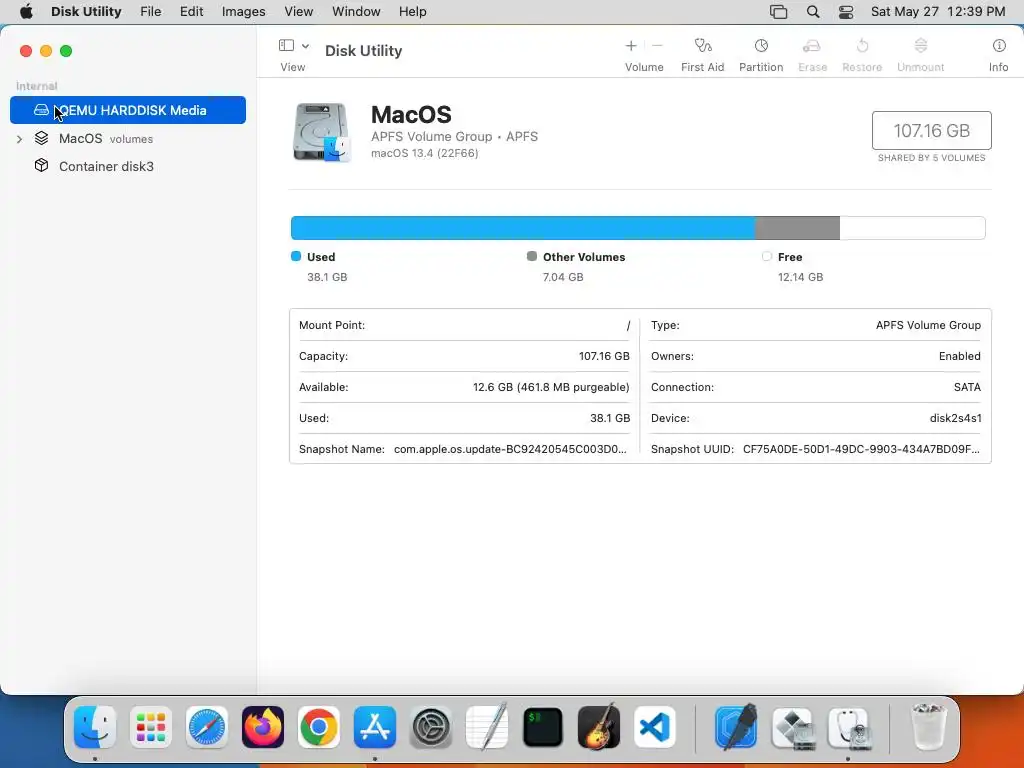1024x768 pixels.
Task: Open Launchpad from the Dock
Action: [x=151, y=727]
